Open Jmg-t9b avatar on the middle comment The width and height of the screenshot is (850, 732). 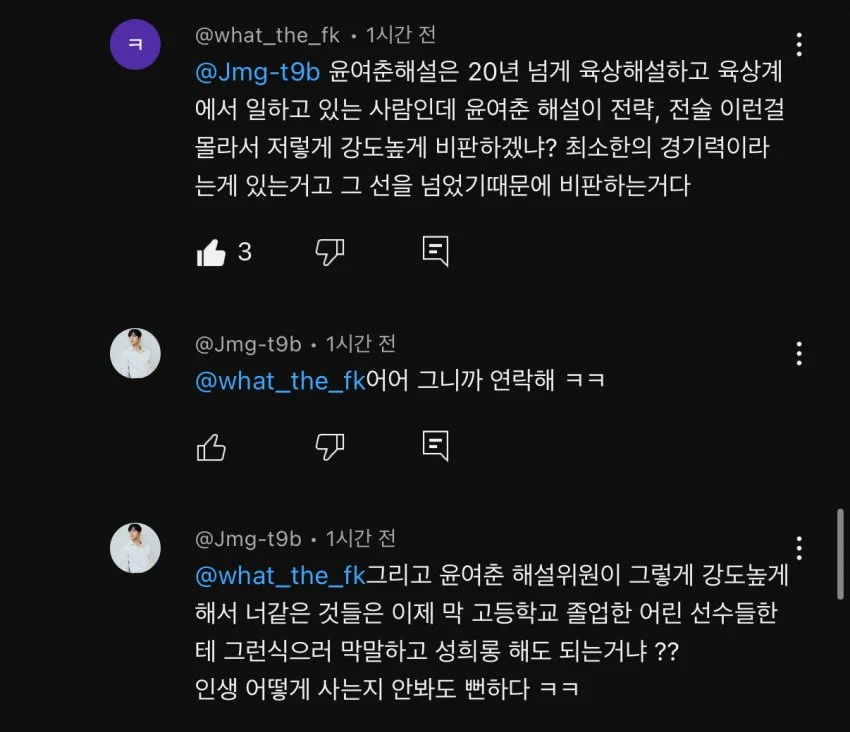click(136, 353)
